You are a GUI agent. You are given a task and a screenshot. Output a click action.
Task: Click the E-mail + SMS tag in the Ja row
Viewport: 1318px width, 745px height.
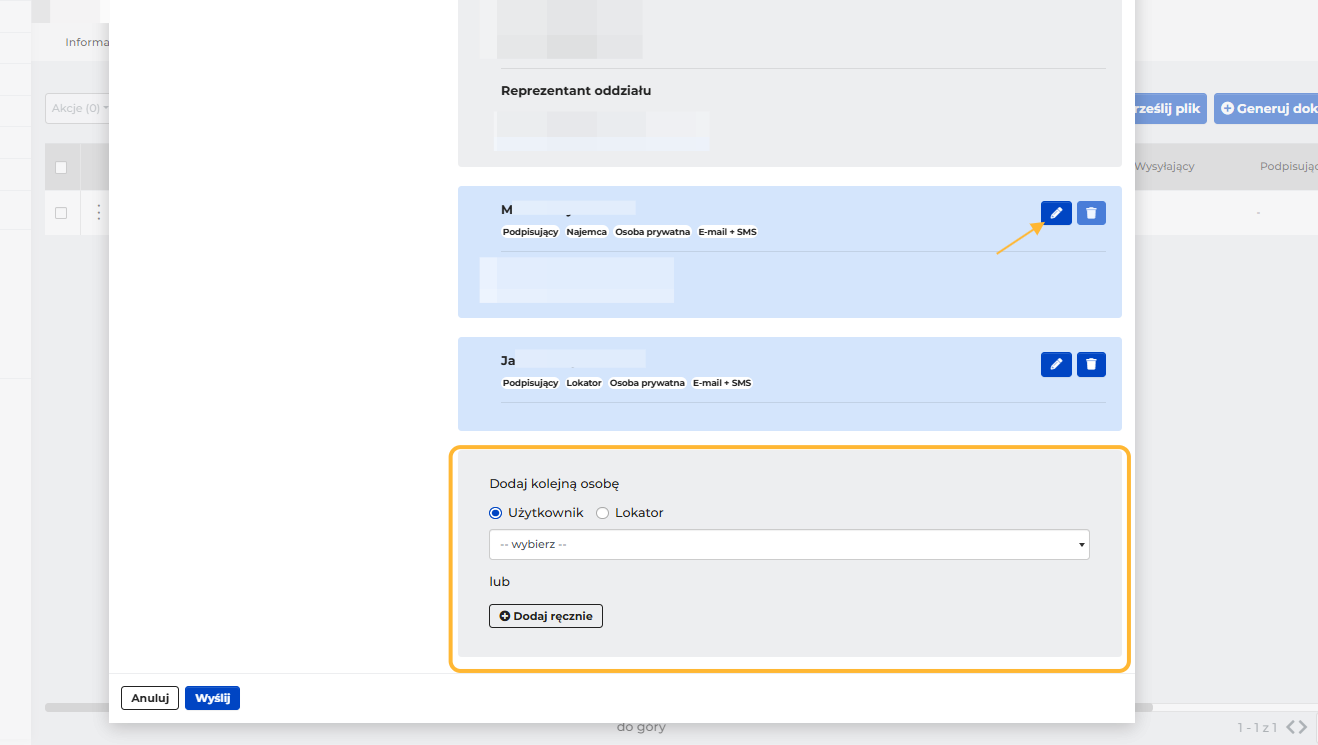[722, 383]
